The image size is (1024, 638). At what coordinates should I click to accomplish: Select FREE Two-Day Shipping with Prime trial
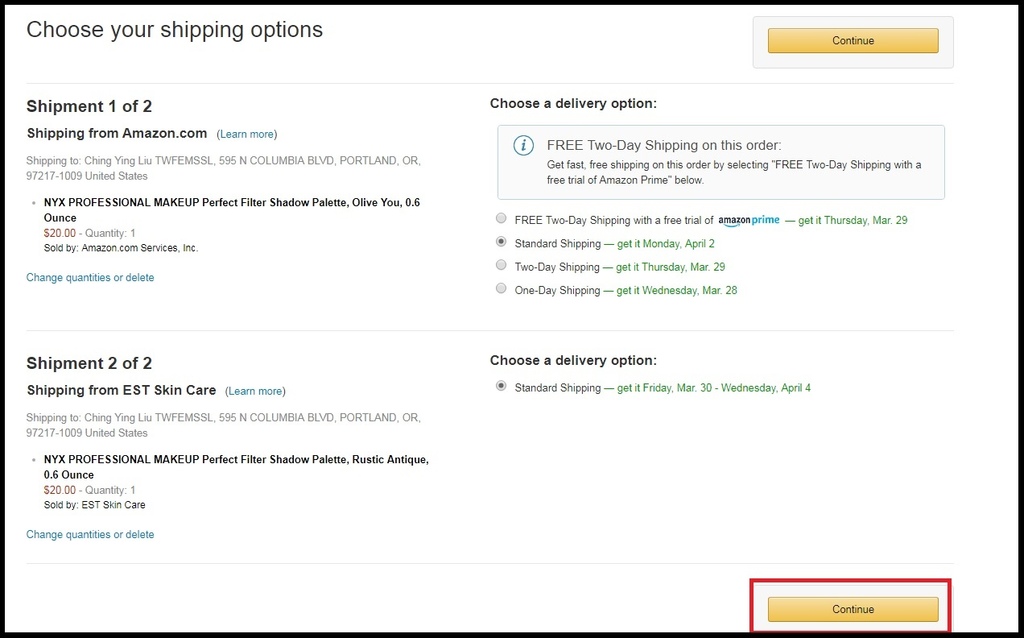(501, 219)
